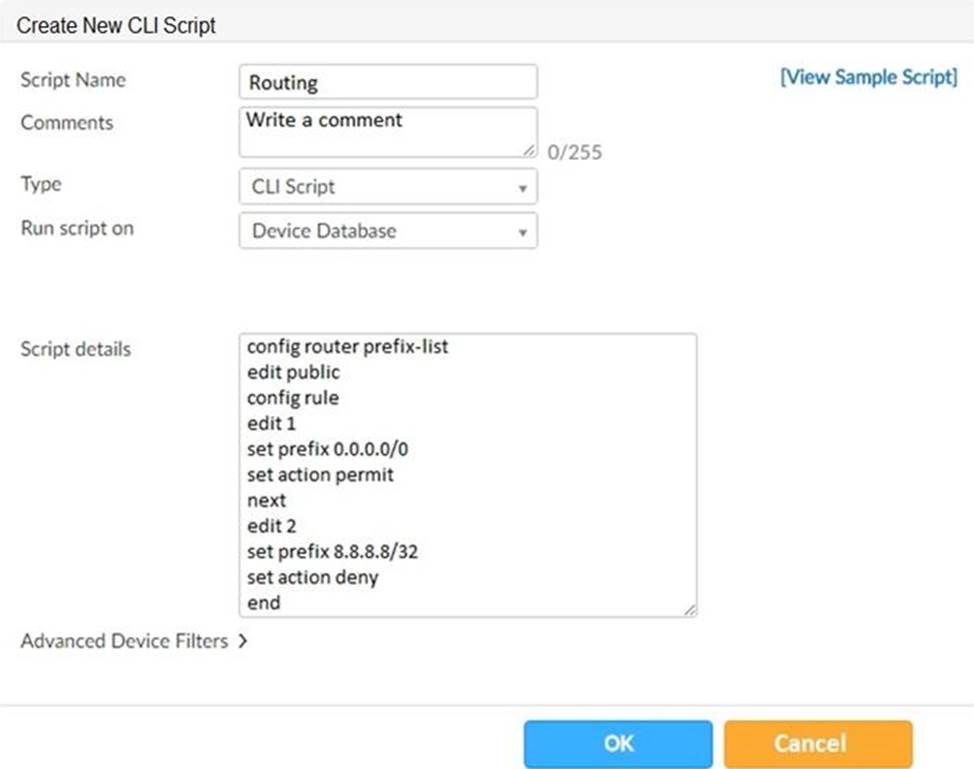Click the 'Script details' field label
974x769 pixels.
click(x=75, y=349)
